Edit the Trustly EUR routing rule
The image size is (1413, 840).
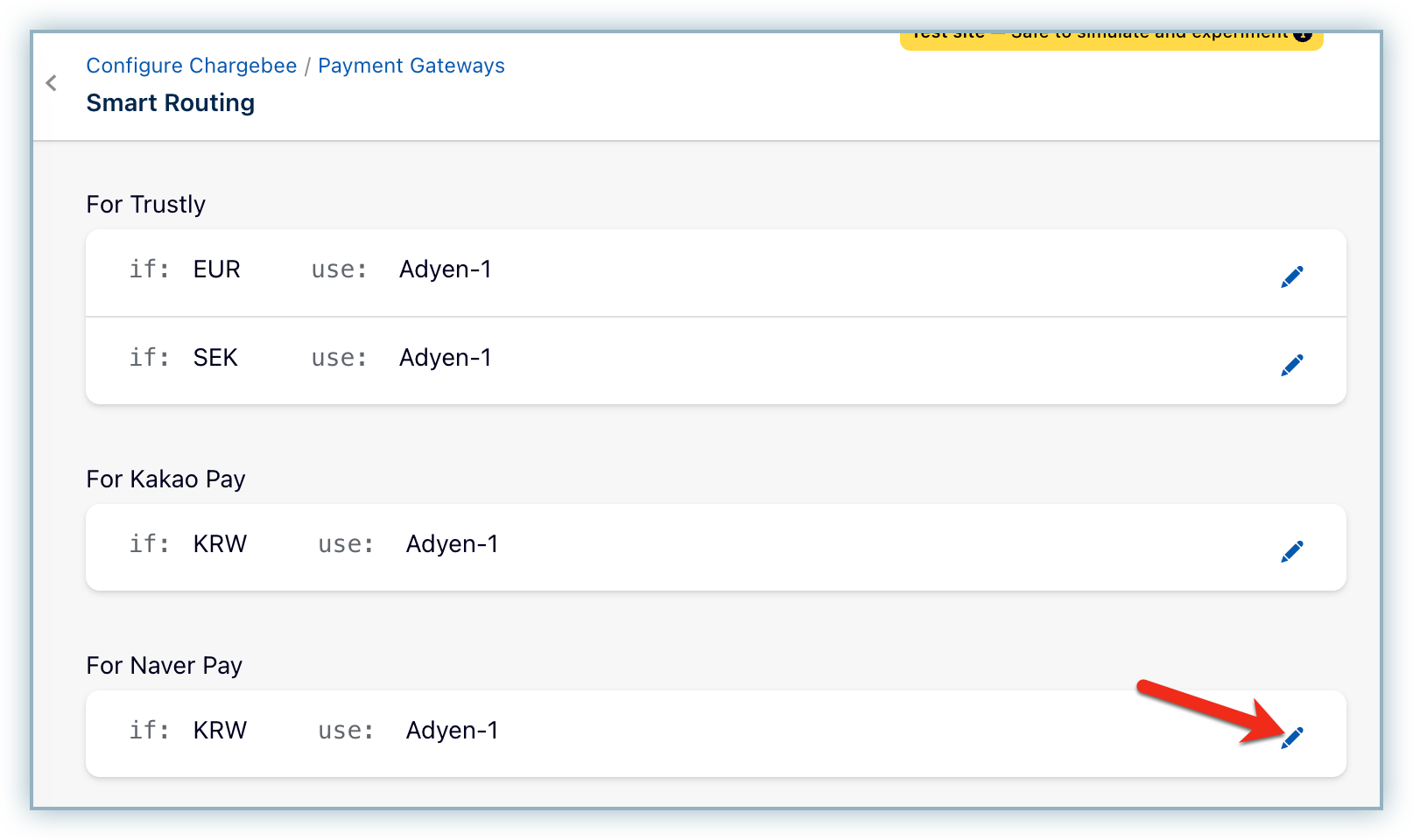tap(1292, 276)
